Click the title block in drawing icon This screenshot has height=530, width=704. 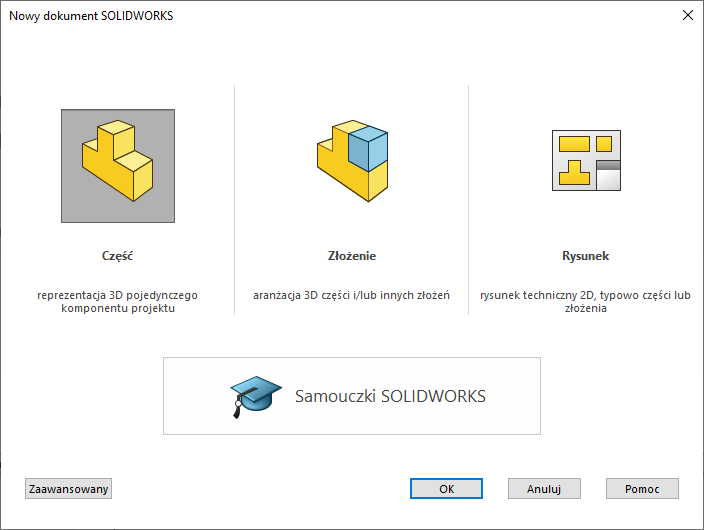[x=608, y=174]
